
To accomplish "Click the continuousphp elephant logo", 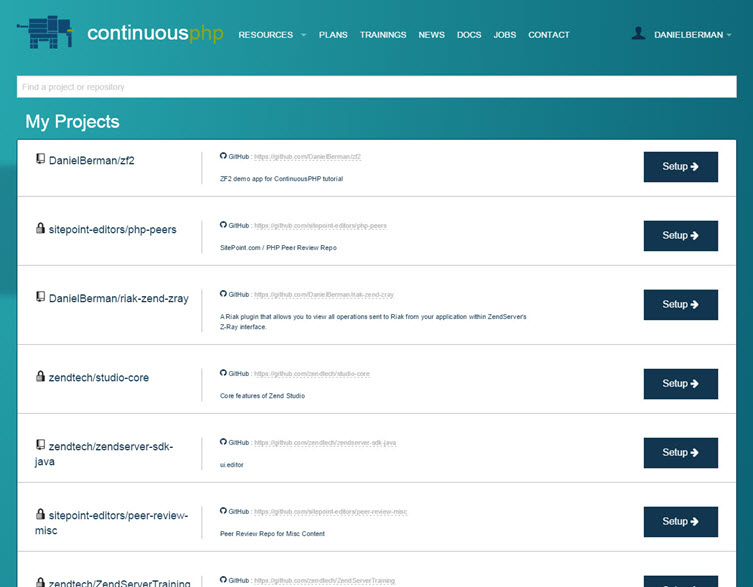I will (46, 33).
